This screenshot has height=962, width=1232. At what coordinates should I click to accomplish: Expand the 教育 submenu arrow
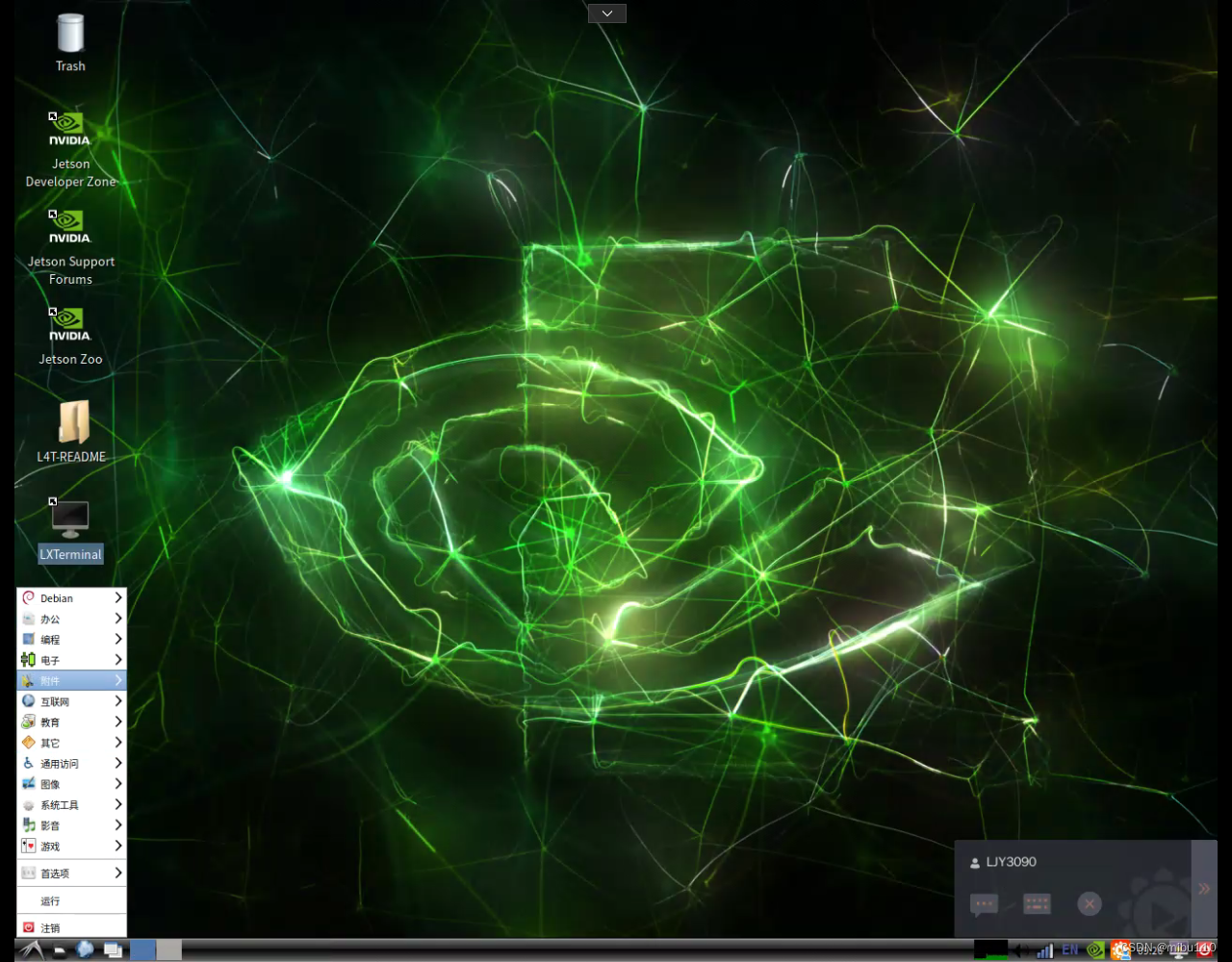(118, 721)
